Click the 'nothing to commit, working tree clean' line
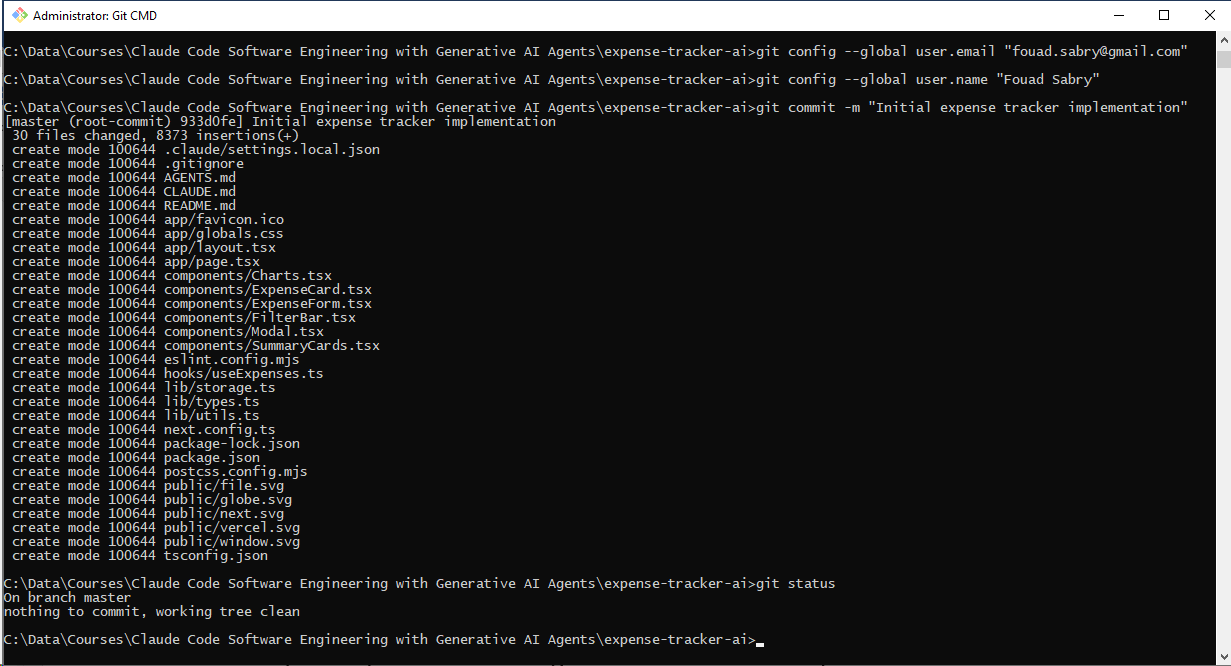 pos(152,611)
